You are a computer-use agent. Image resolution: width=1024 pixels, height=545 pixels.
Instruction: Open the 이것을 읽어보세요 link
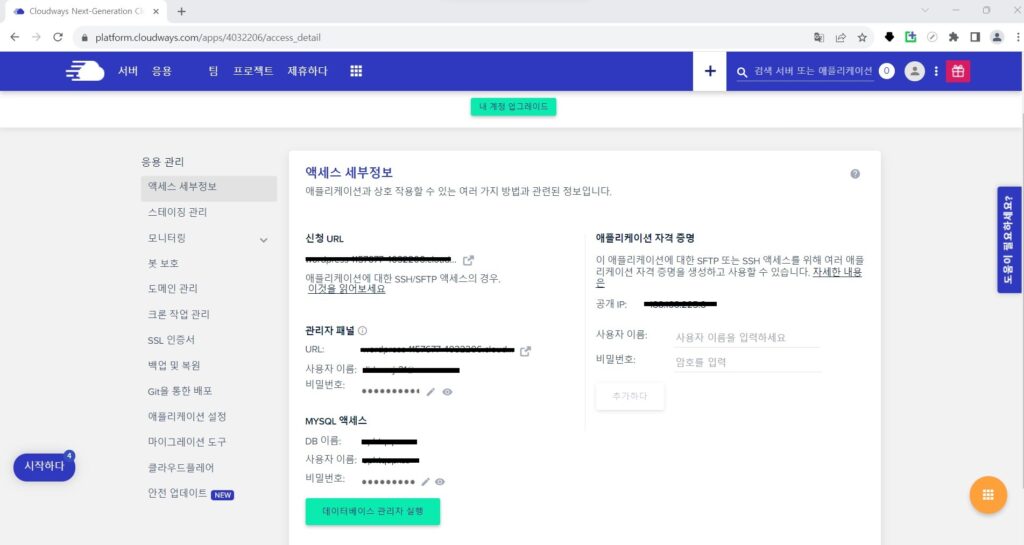pyautogui.click(x=347, y=288)
